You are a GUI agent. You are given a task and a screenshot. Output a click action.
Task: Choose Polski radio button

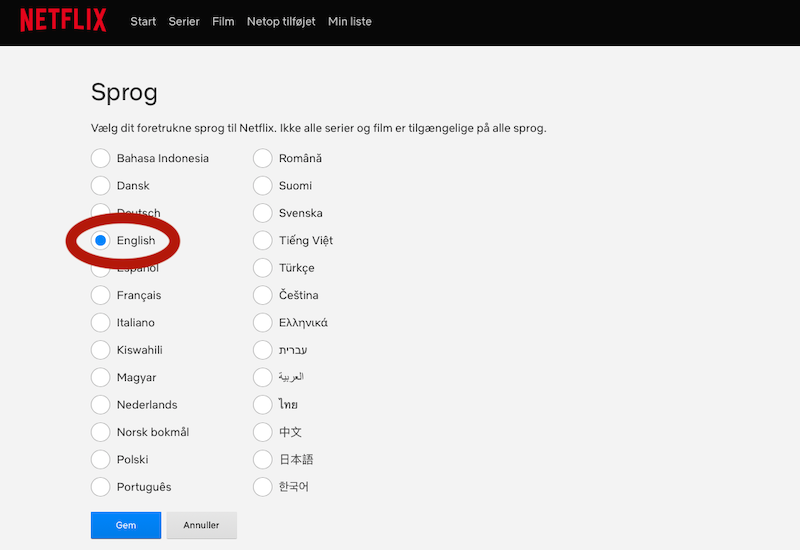pyautogui.click(x=101, y=459)
